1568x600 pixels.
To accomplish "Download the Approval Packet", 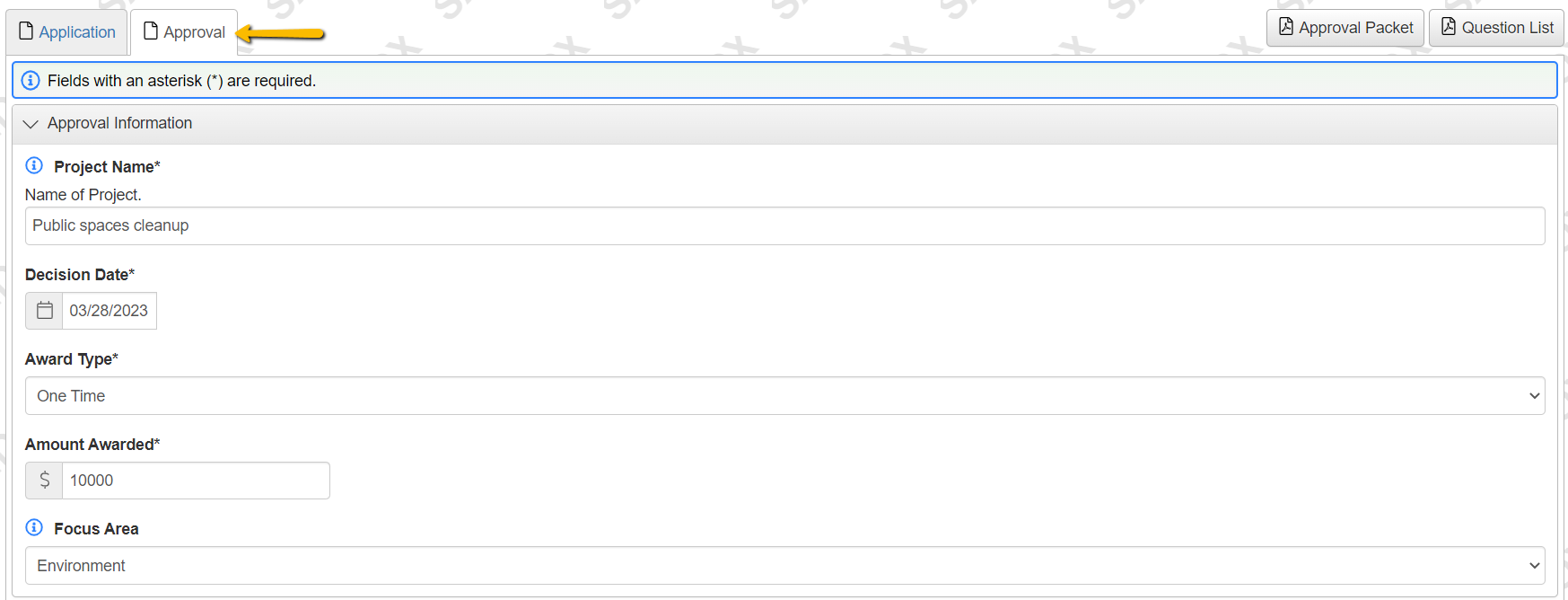I will point(1355,28).
